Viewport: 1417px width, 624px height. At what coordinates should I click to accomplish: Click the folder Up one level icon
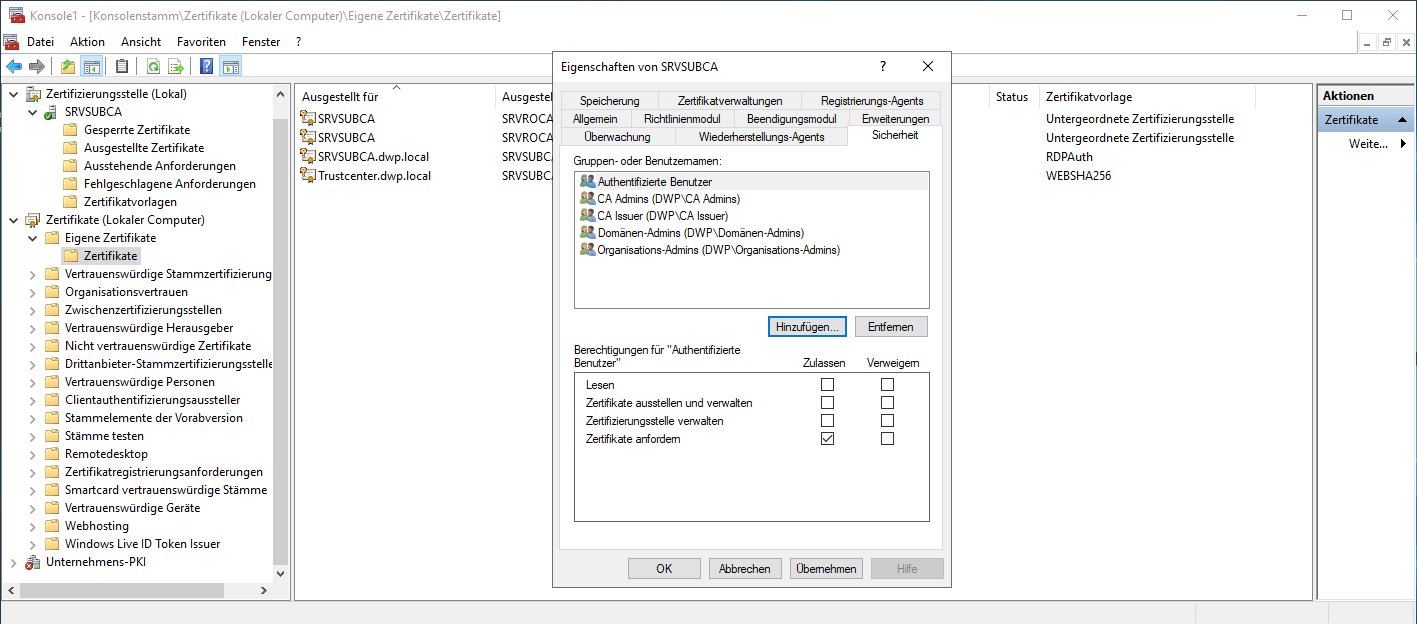coord(68,67)
